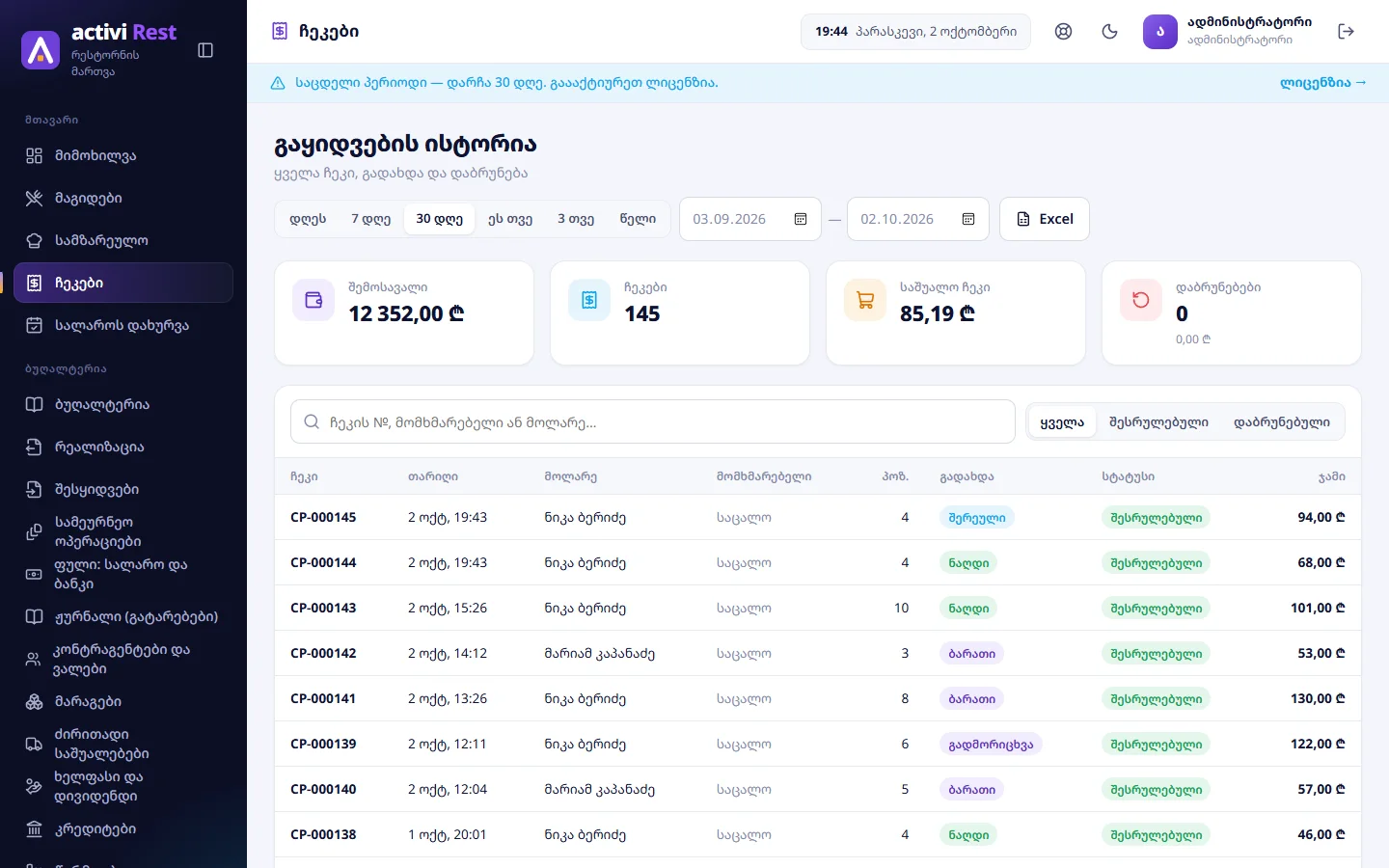Viewport: 1389px width, 868px height.
Task: Click the ხელფასი და დივიდენდი icon
Action: [x=35, y=786]
